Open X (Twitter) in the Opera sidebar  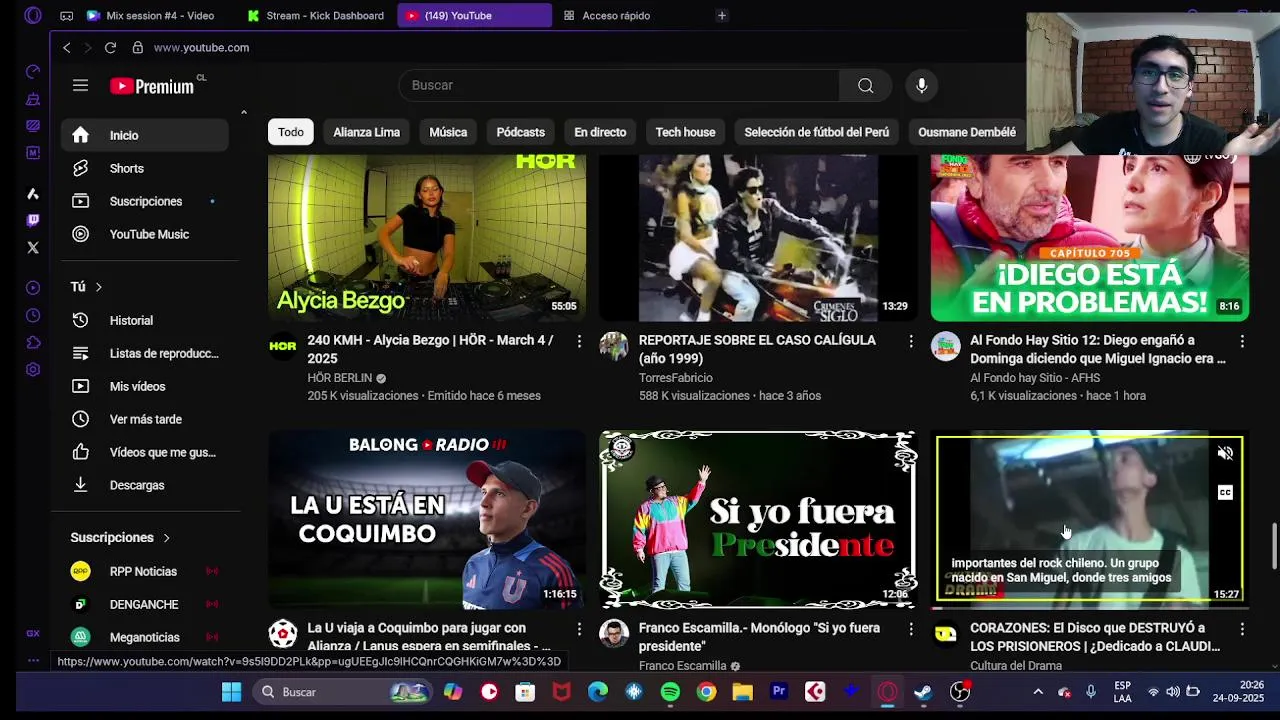click(x=33, y=247)
